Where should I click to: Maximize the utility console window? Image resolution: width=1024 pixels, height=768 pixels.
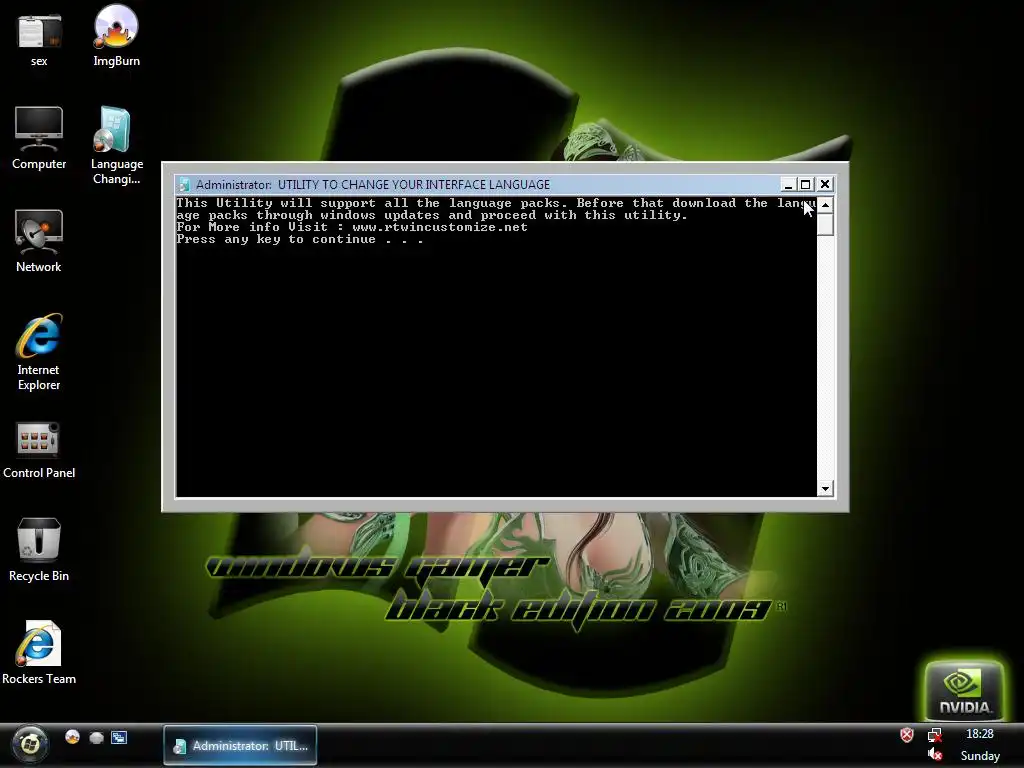[x=806, y=185]
